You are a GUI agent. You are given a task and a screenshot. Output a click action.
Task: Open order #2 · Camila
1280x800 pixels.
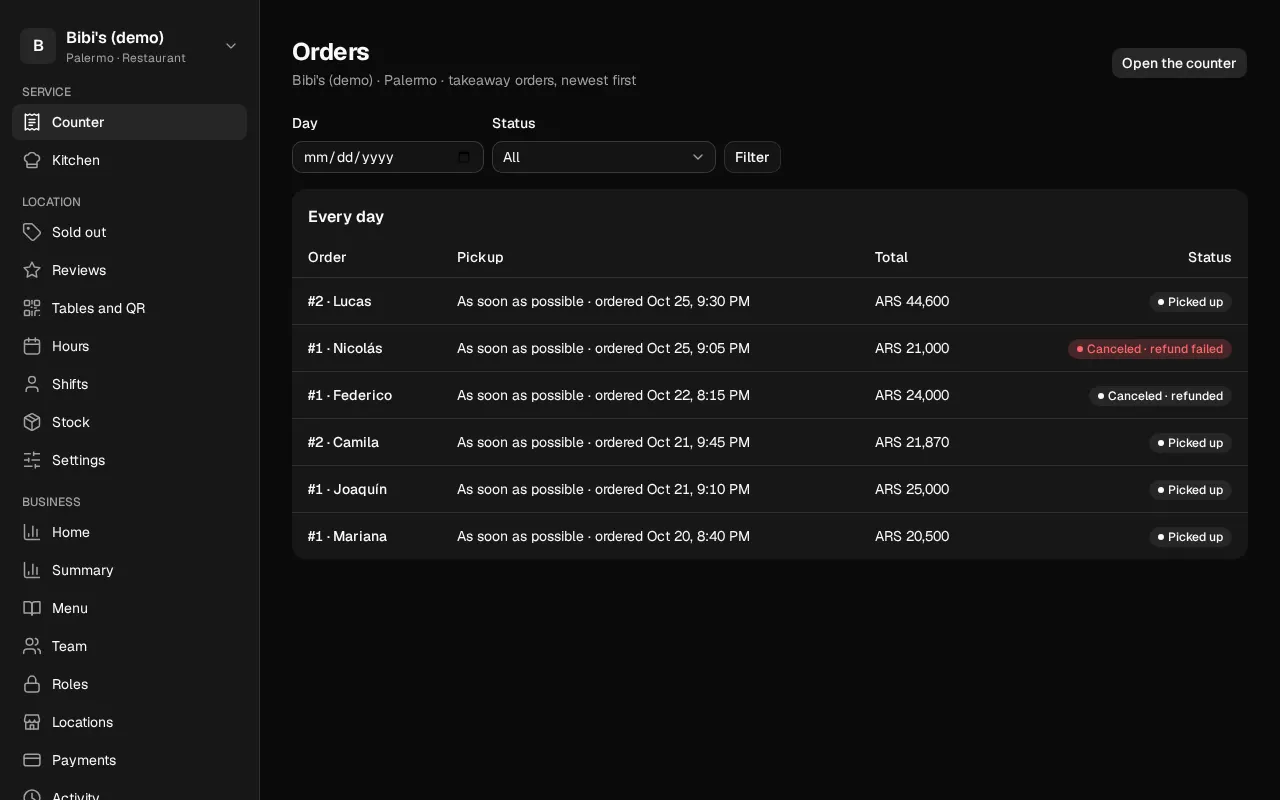pos(343,442)
